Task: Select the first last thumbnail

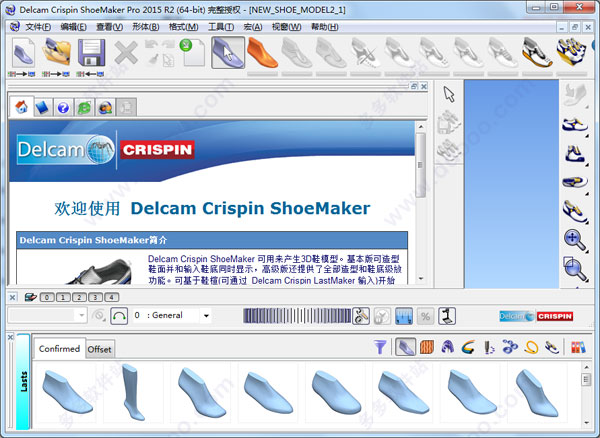Action: pyautogui.click(x=67, y=392)
